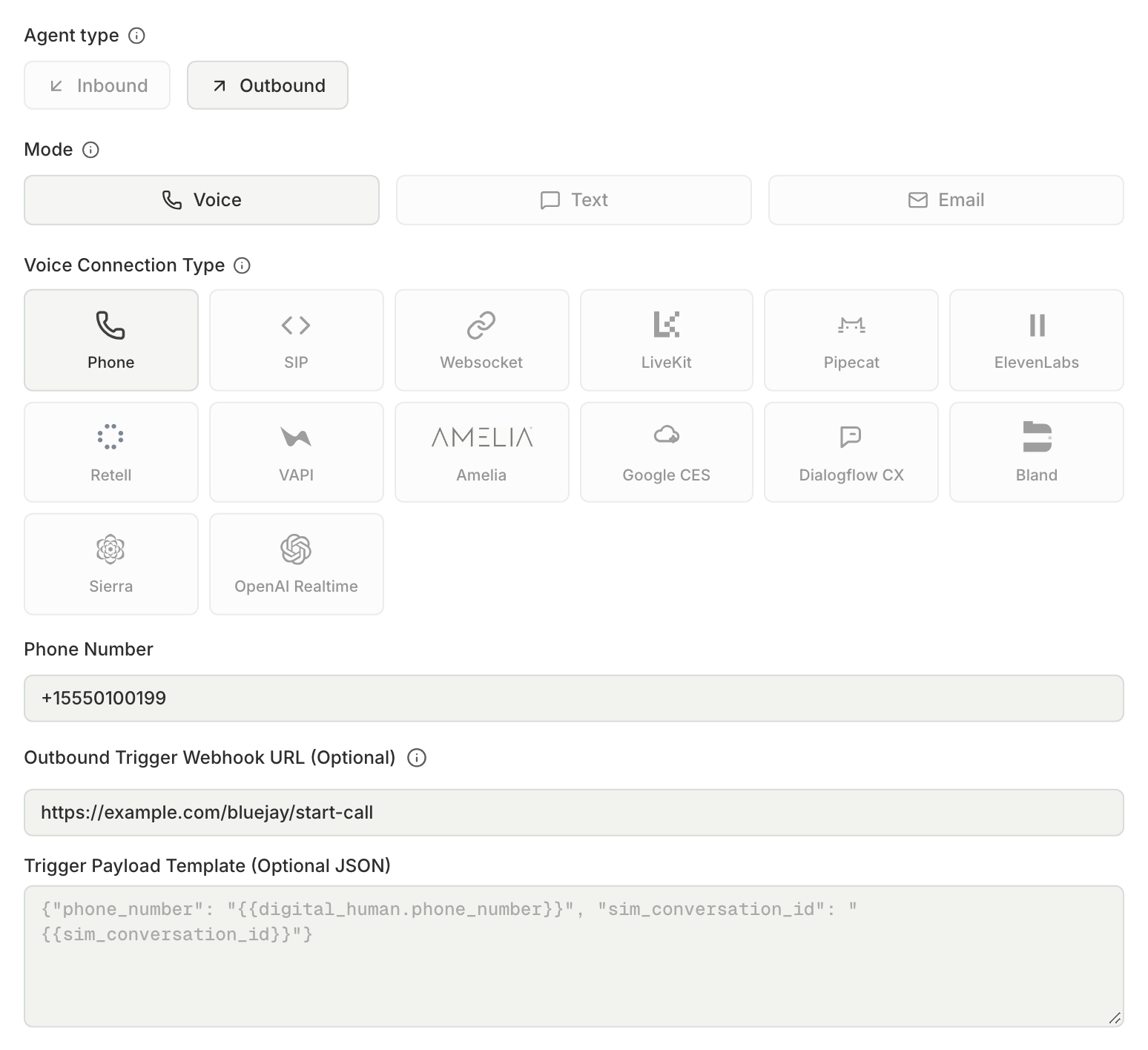
Task: Select the Sierra connection type
Action: coord(111,564)
